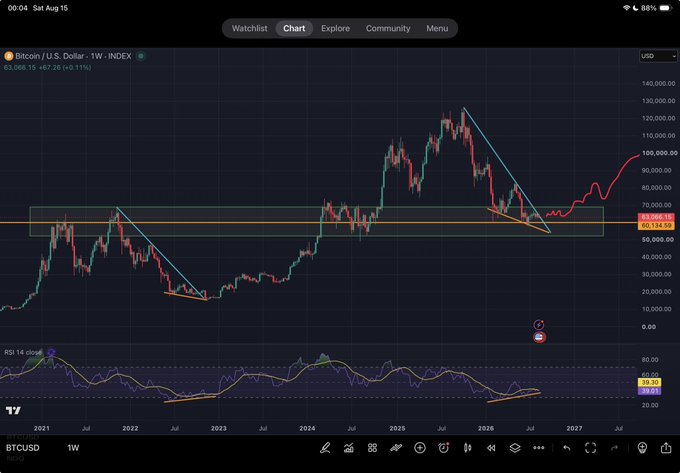The image size is (680, 473).
Task: Tap the 0.00 price axis label
Action: [649, 327]
